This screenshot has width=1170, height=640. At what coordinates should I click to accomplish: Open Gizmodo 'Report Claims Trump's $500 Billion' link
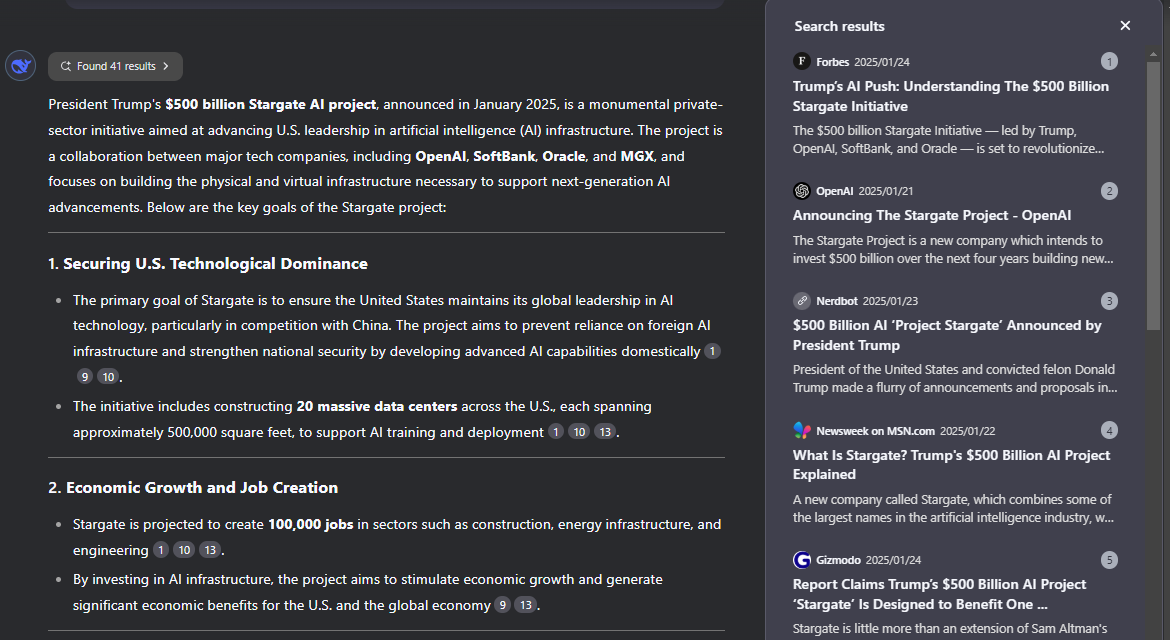939,594
